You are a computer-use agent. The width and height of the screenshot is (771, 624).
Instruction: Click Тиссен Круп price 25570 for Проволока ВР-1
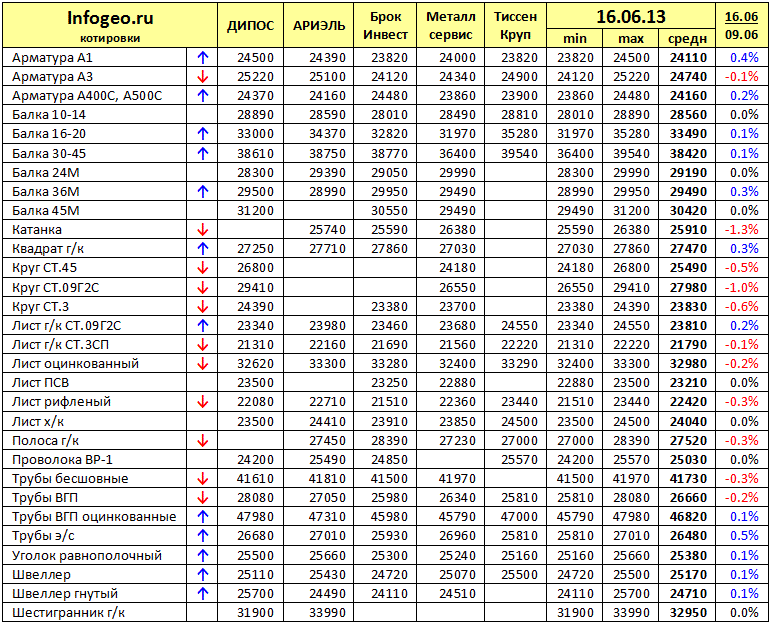coord(519,460)
